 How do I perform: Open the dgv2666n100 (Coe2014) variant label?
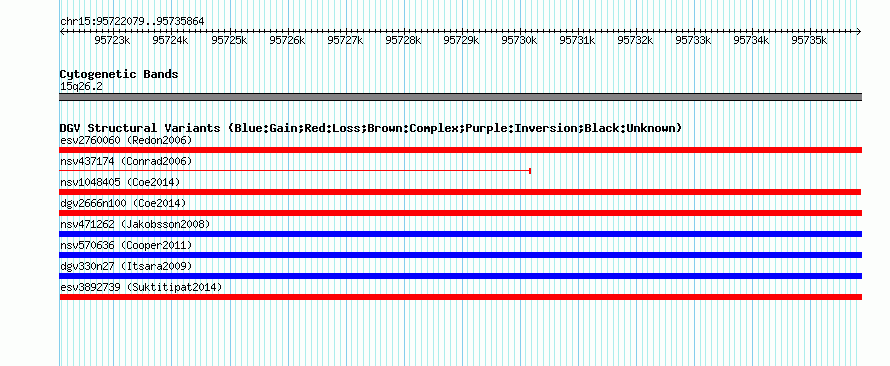[x=123, y=203]
